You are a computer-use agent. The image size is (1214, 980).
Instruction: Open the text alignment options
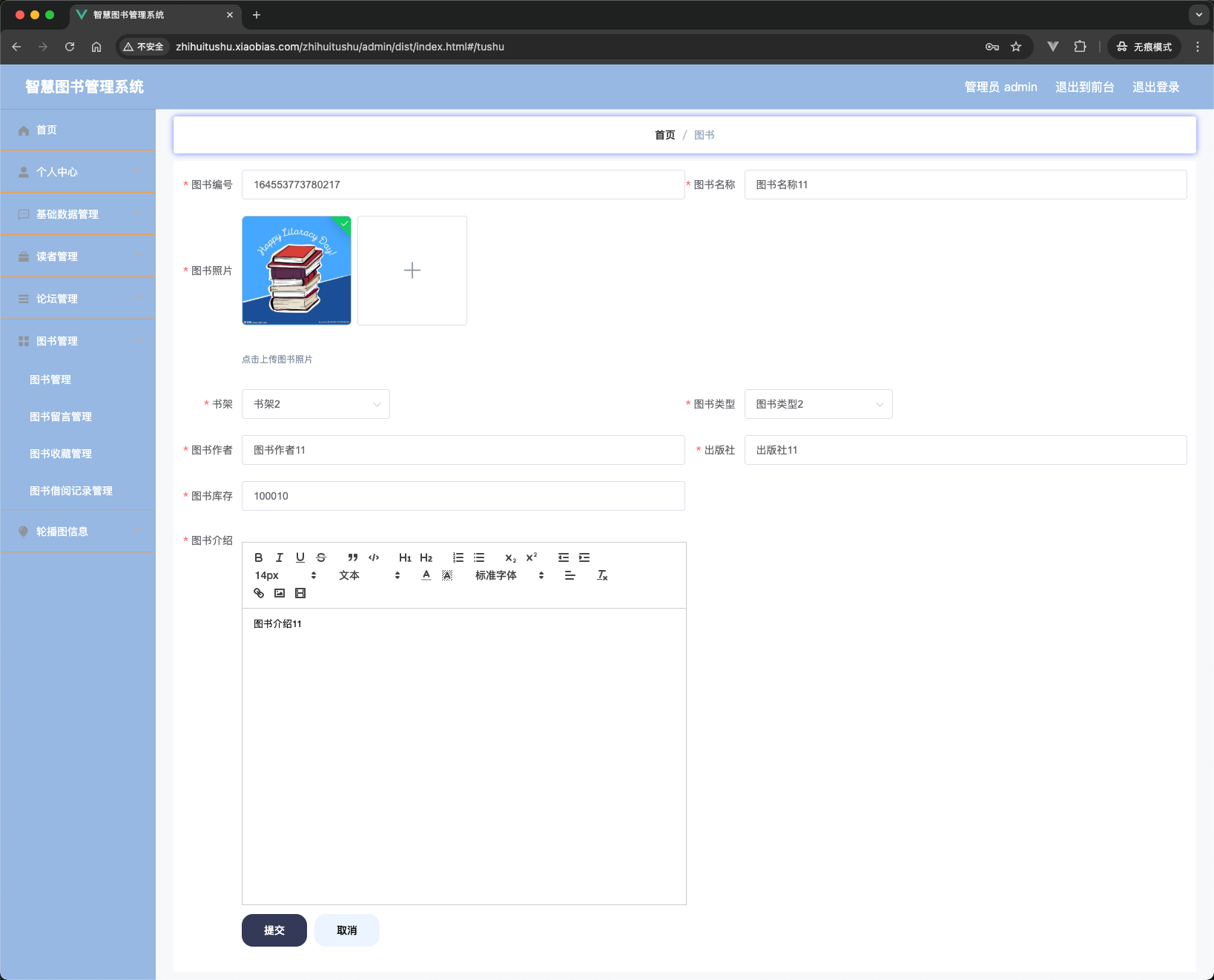(x=570, y=575)
